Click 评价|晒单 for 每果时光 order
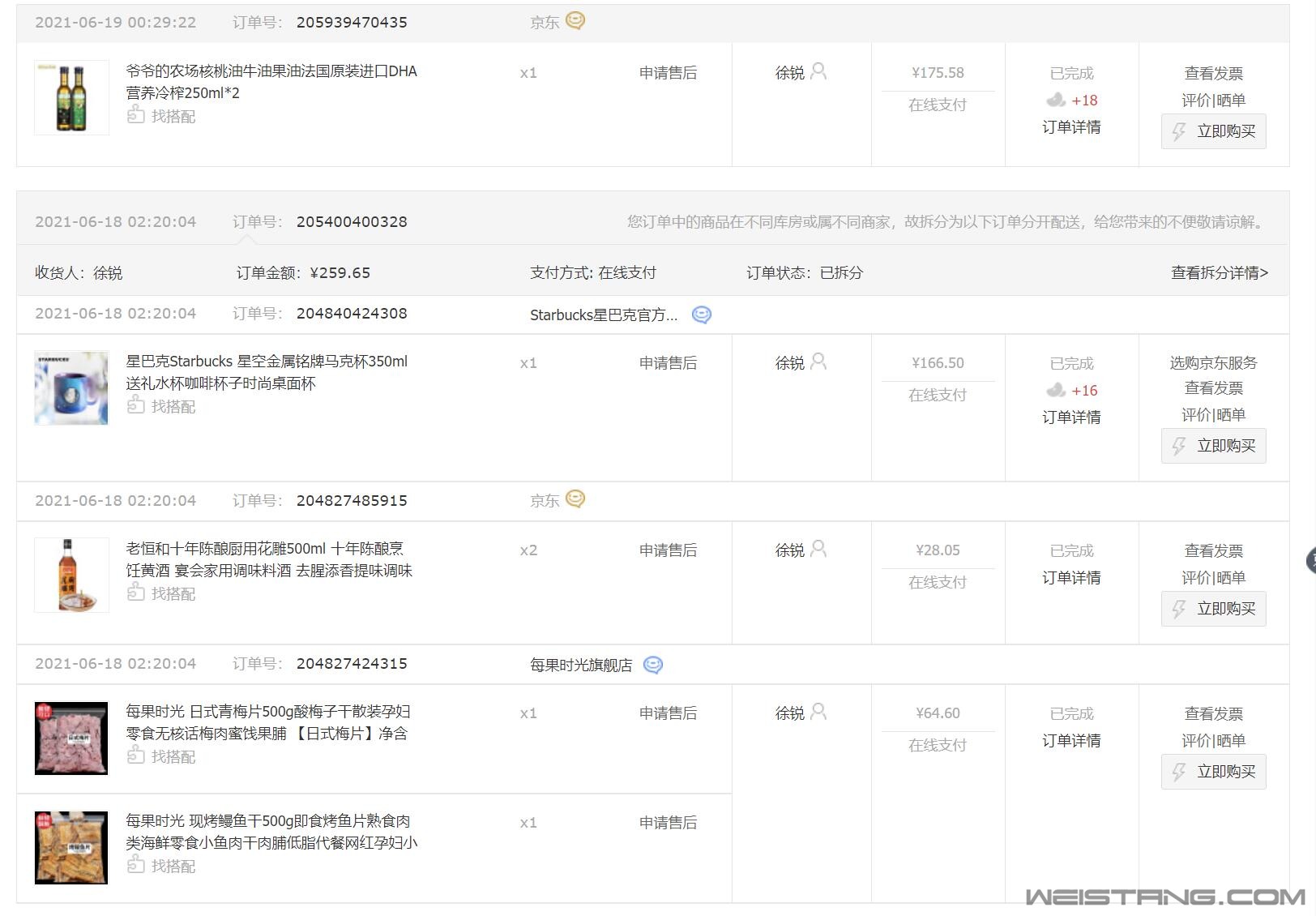 click(1213, 741)
